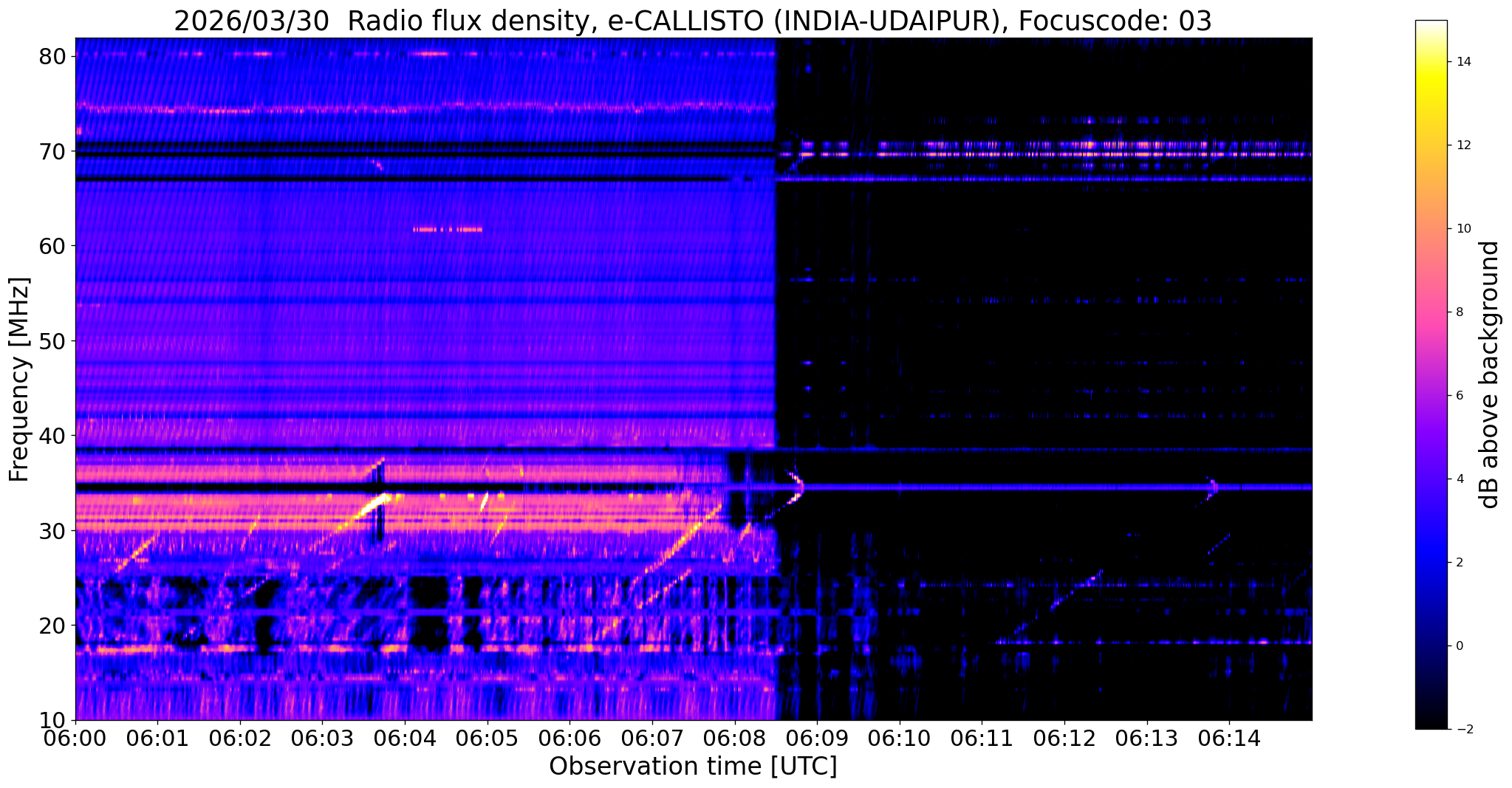Click the 30 frequency tick label
This screenshot has height=788, width=1512.
(x=53, y=531)
